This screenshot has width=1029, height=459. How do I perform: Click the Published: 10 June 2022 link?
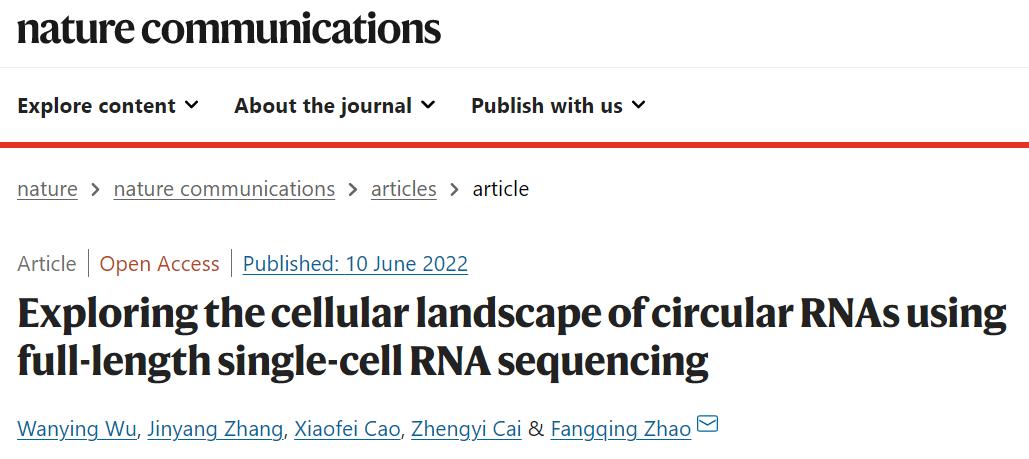355,264
